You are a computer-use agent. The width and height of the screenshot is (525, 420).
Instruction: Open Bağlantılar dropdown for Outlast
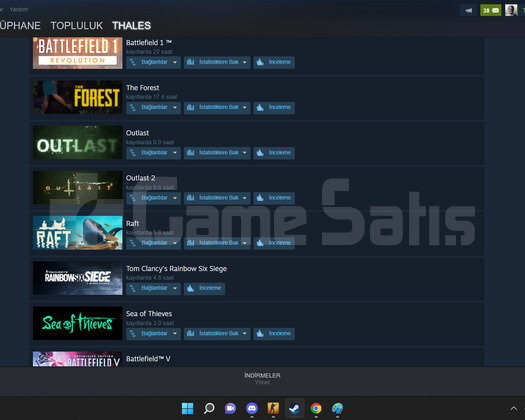(x=153, y=153)
